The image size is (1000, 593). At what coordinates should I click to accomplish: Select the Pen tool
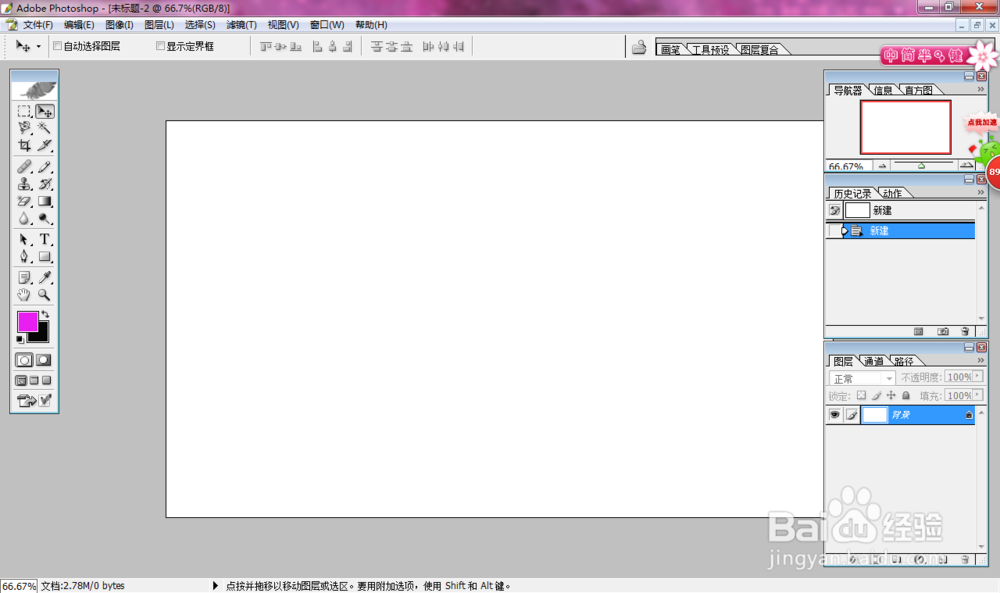click(x=24, y=257)
